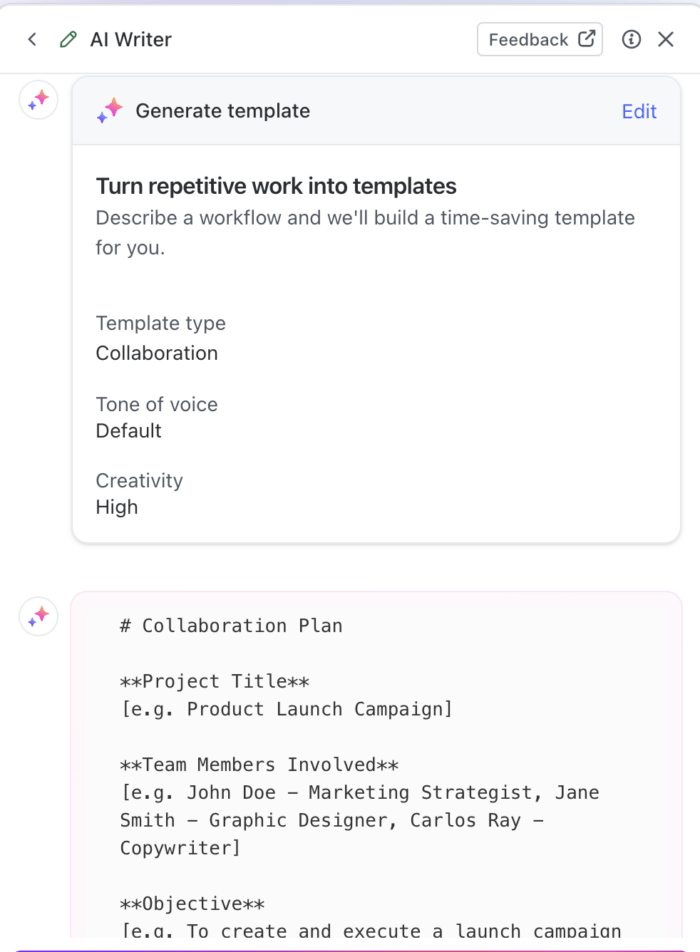Click the heading Turn repetitive work into templates
The height and width of the screenshot is (952, 700).
pos(276,186)
